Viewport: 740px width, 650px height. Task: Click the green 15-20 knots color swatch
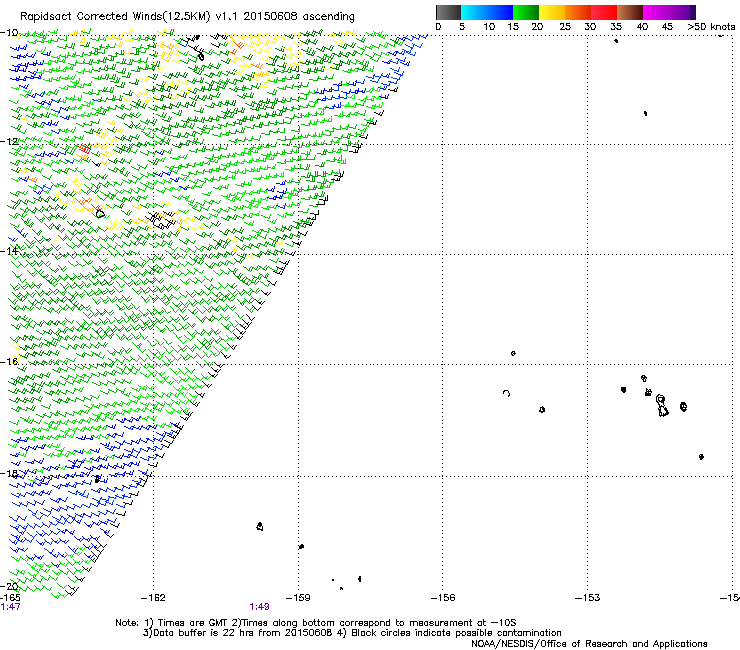point(526,12)
